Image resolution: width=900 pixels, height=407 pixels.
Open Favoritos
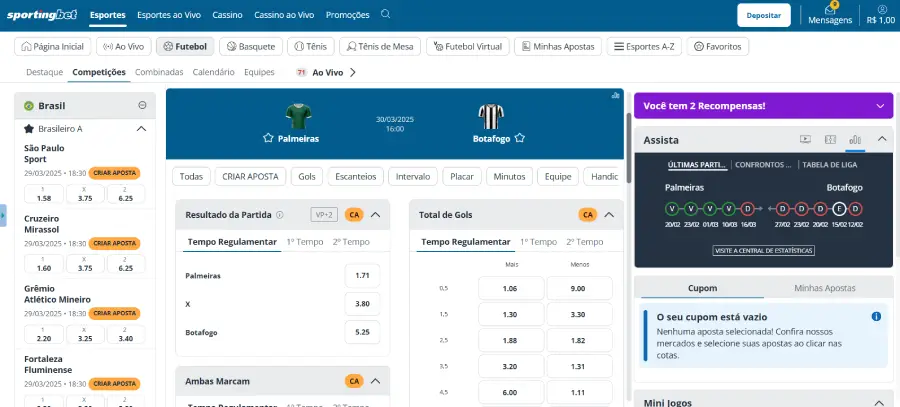coord(717,46)
